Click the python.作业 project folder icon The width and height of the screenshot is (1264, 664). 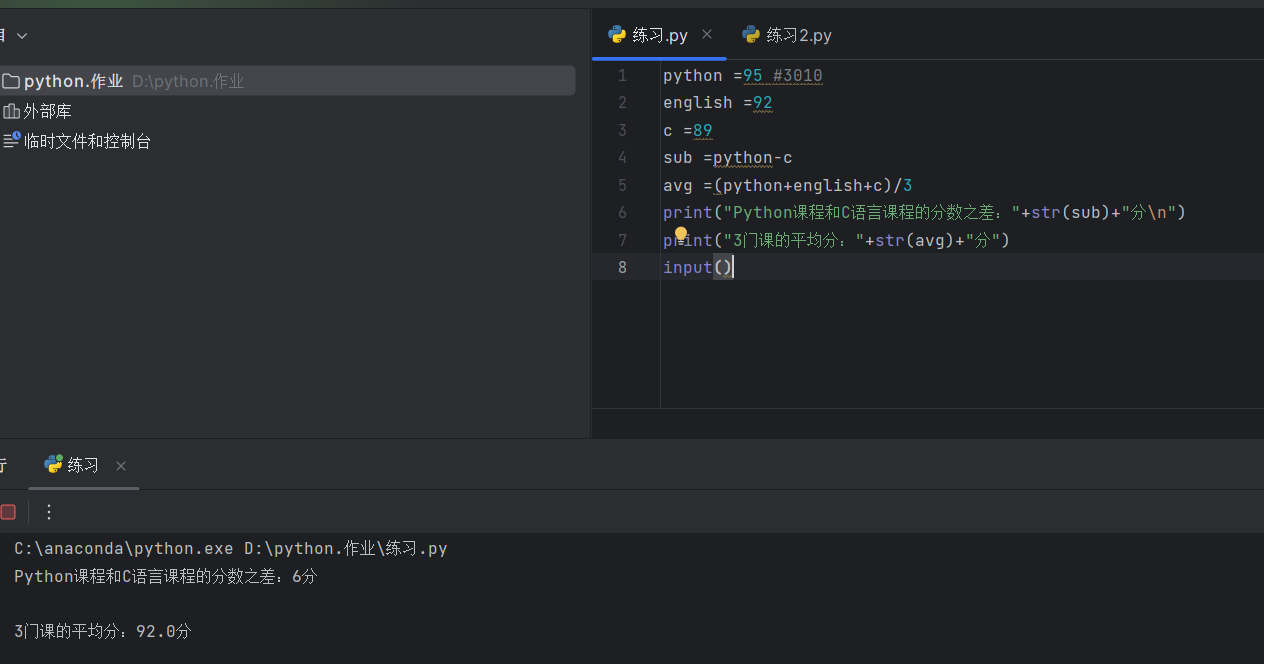click(11, 81)
